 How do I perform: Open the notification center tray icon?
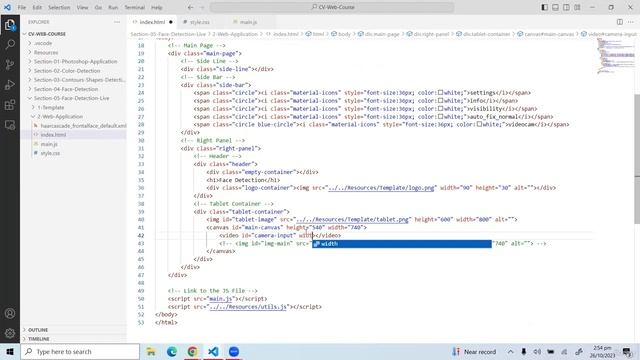pyautogui.click(x=627, y=351)
